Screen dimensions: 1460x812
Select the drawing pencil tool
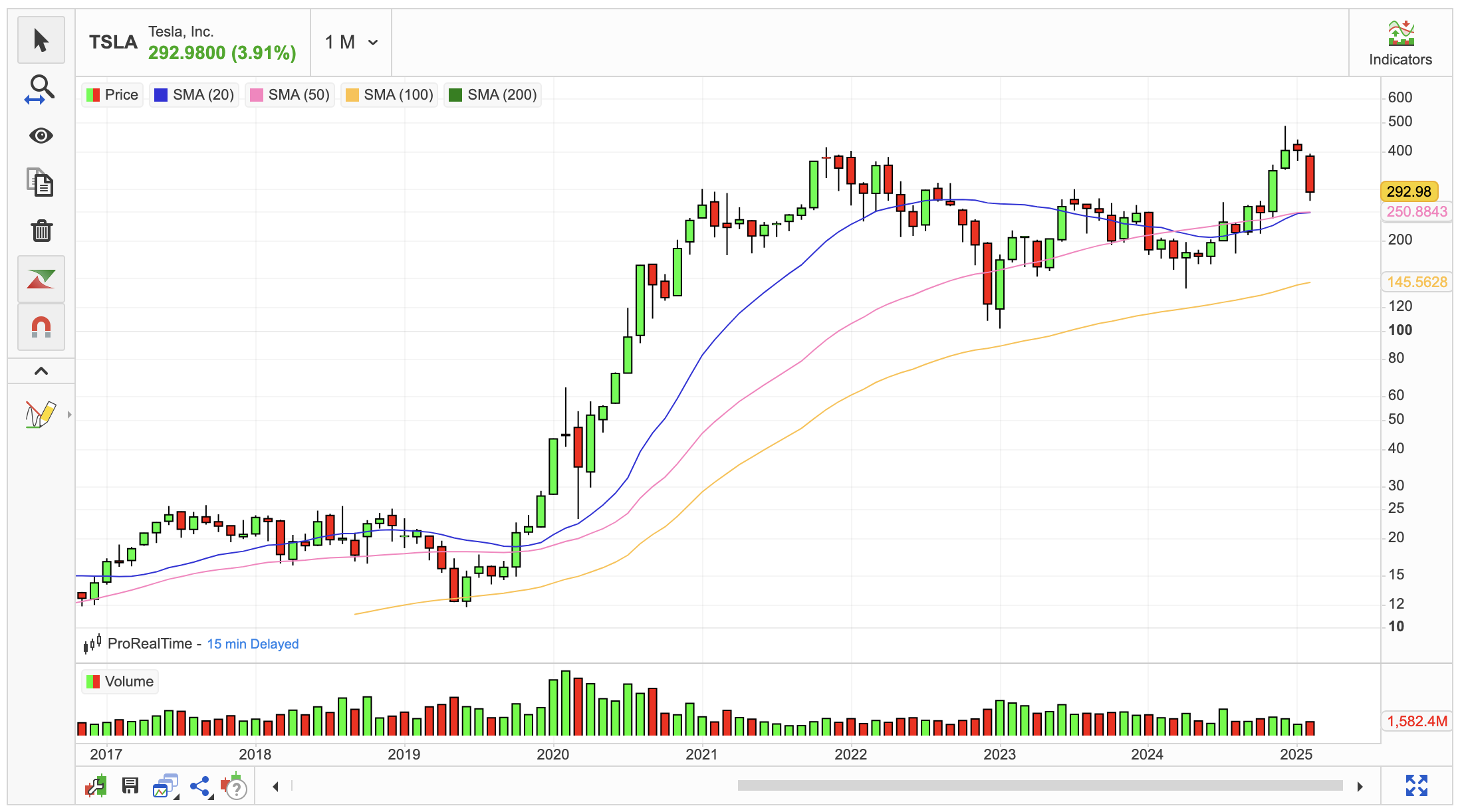pos(40,414)
